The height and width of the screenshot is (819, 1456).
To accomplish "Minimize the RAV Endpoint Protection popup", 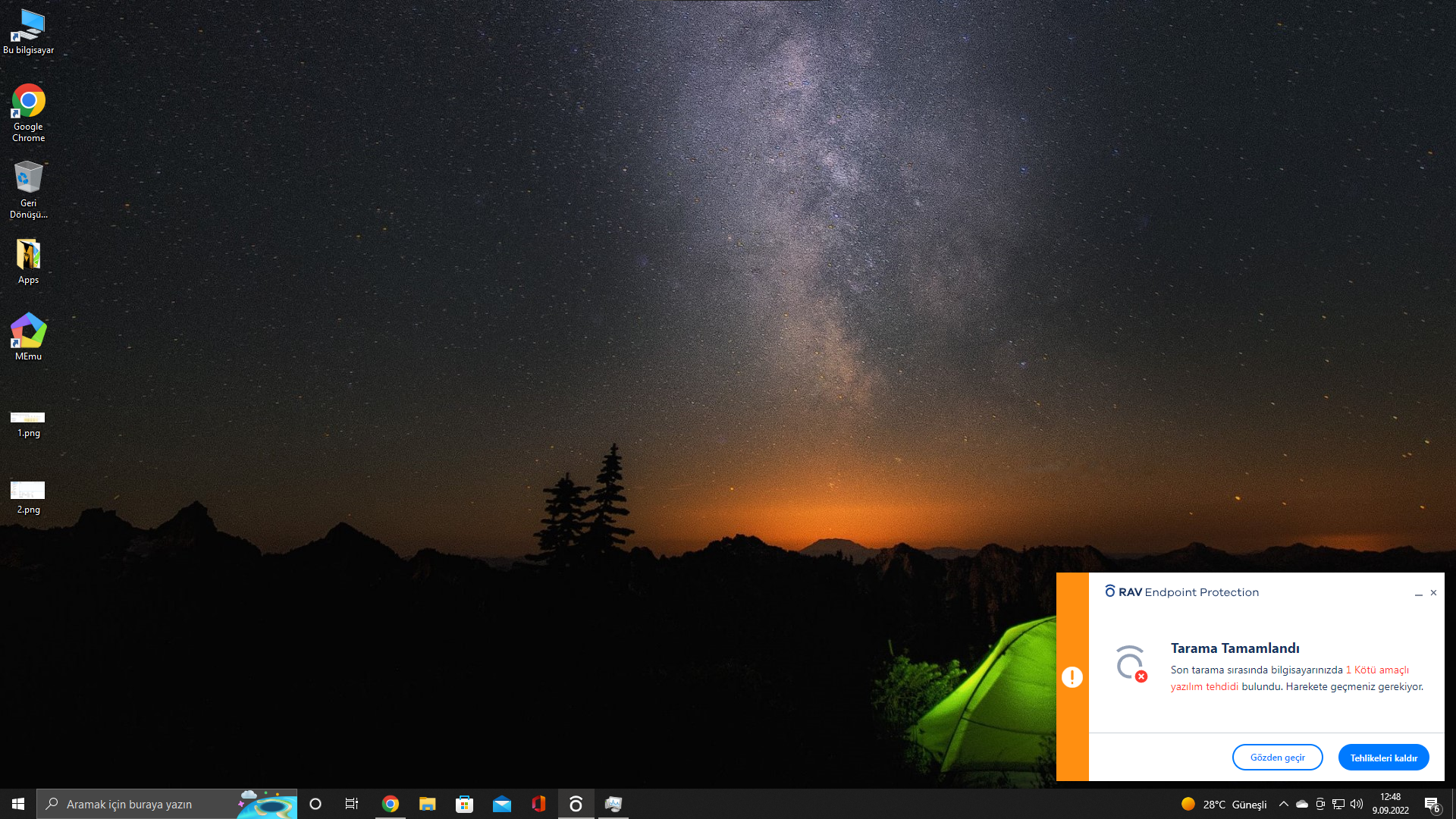I will [x=1418, y=594].
